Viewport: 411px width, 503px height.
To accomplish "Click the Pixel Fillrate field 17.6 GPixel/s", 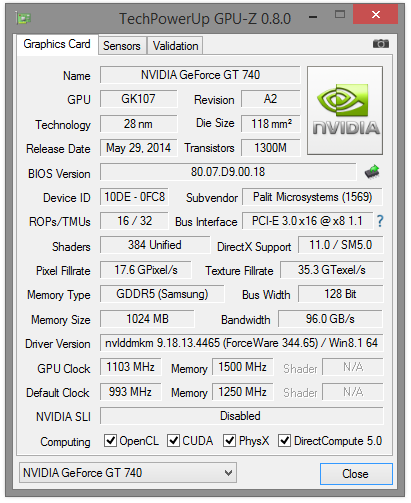I will pos(146,270).
